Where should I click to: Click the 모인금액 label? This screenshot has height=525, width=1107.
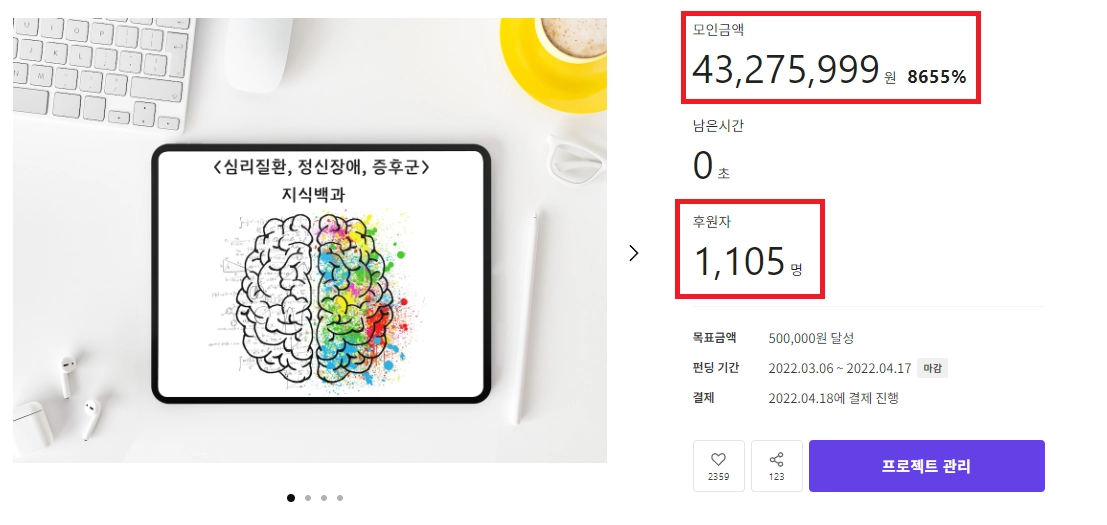click(x=715, y=30)
